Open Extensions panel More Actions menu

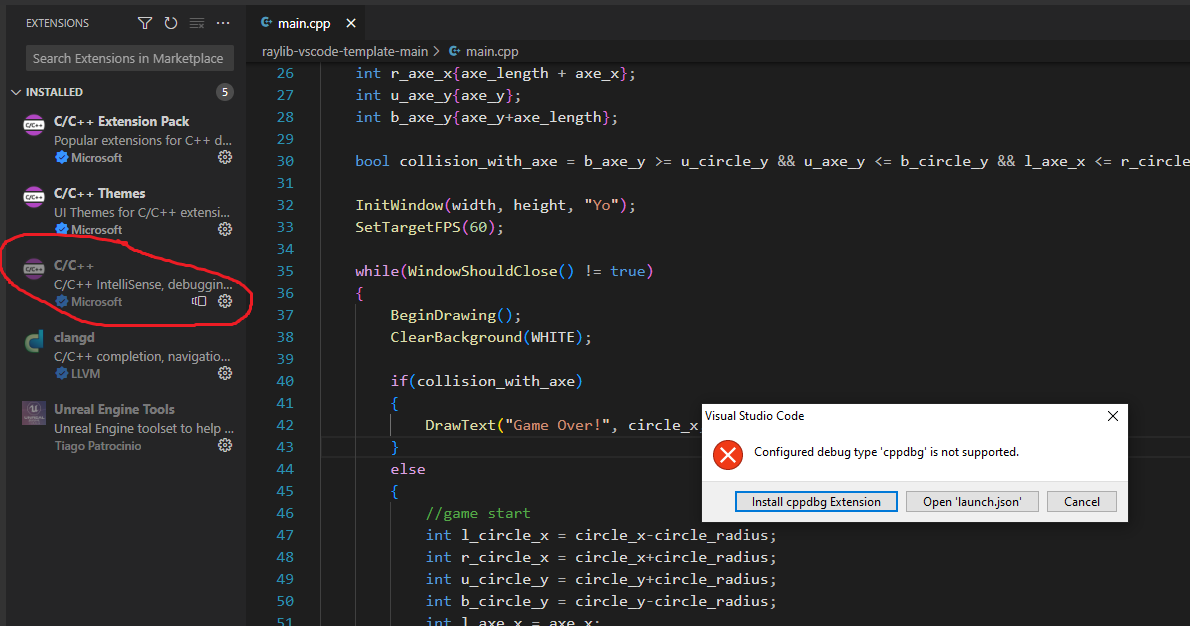coord(222,22)
